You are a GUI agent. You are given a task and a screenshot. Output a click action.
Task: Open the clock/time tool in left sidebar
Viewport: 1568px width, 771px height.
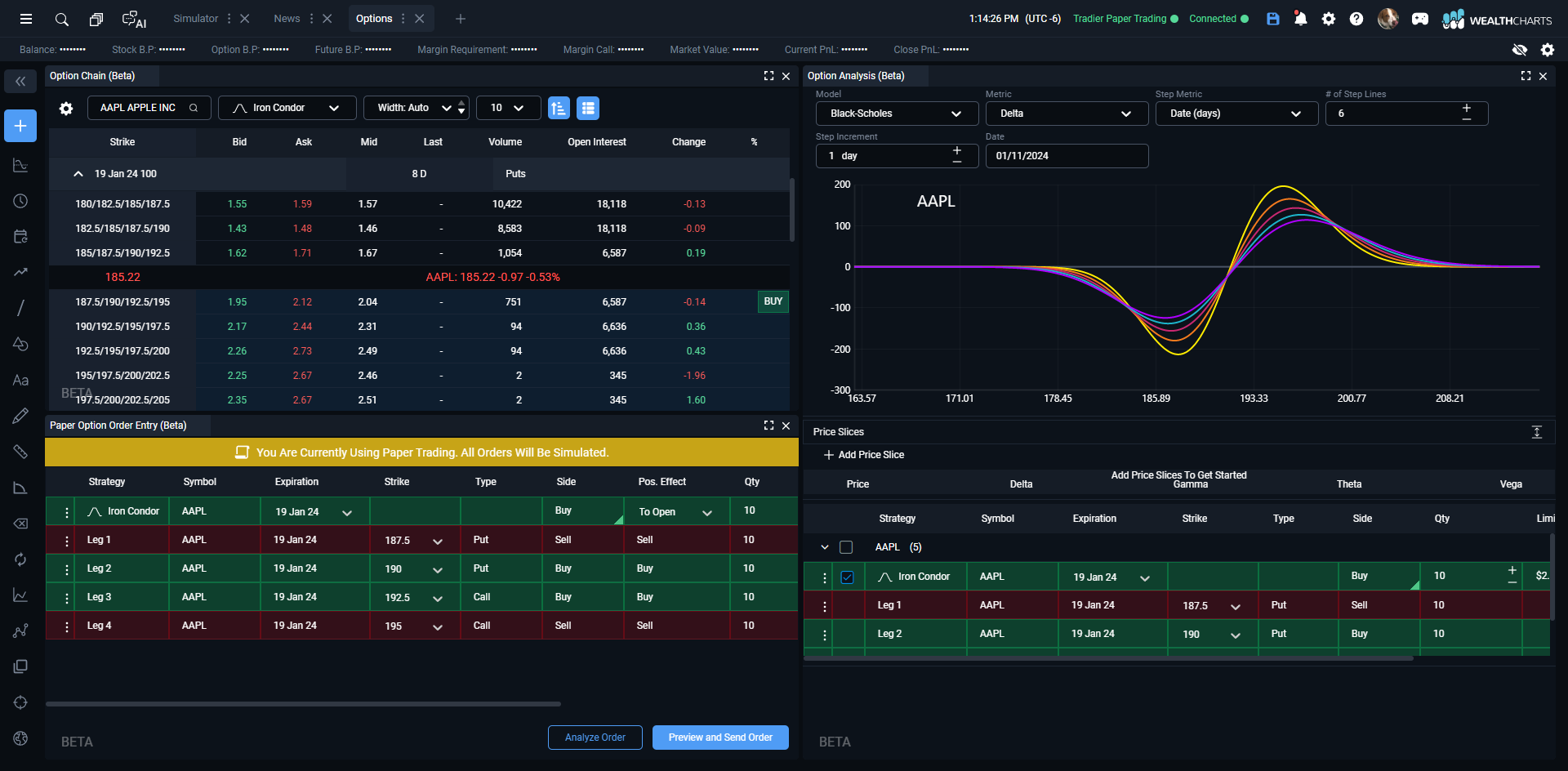coord(20,200)
